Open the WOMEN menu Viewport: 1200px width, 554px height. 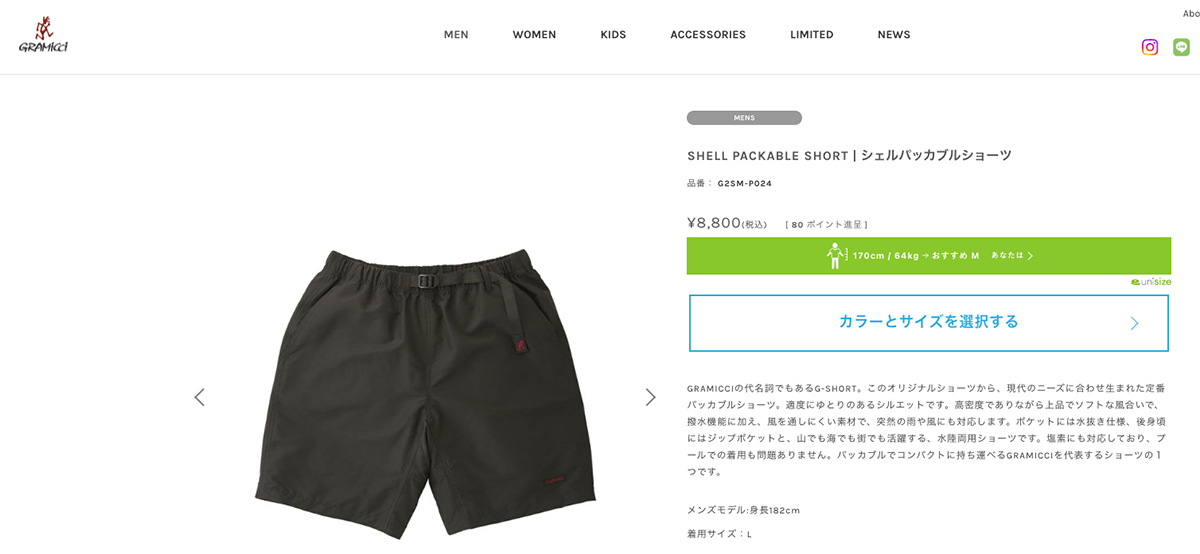(534, 35)
